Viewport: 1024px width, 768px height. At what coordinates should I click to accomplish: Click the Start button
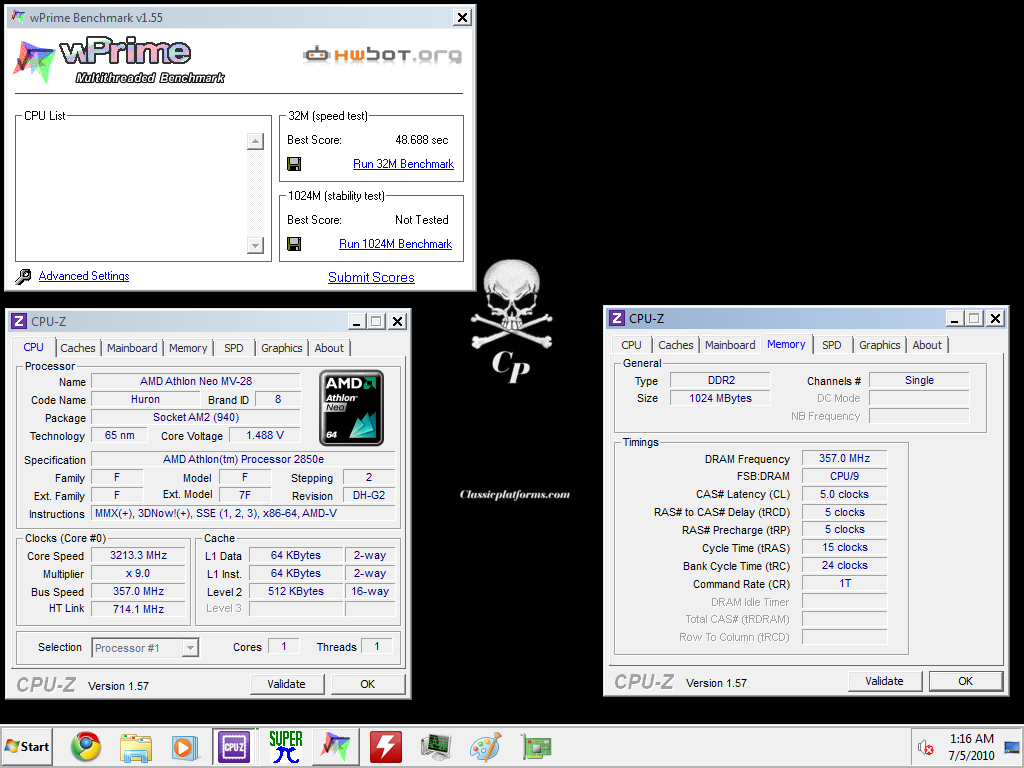[x=27, y=746]
